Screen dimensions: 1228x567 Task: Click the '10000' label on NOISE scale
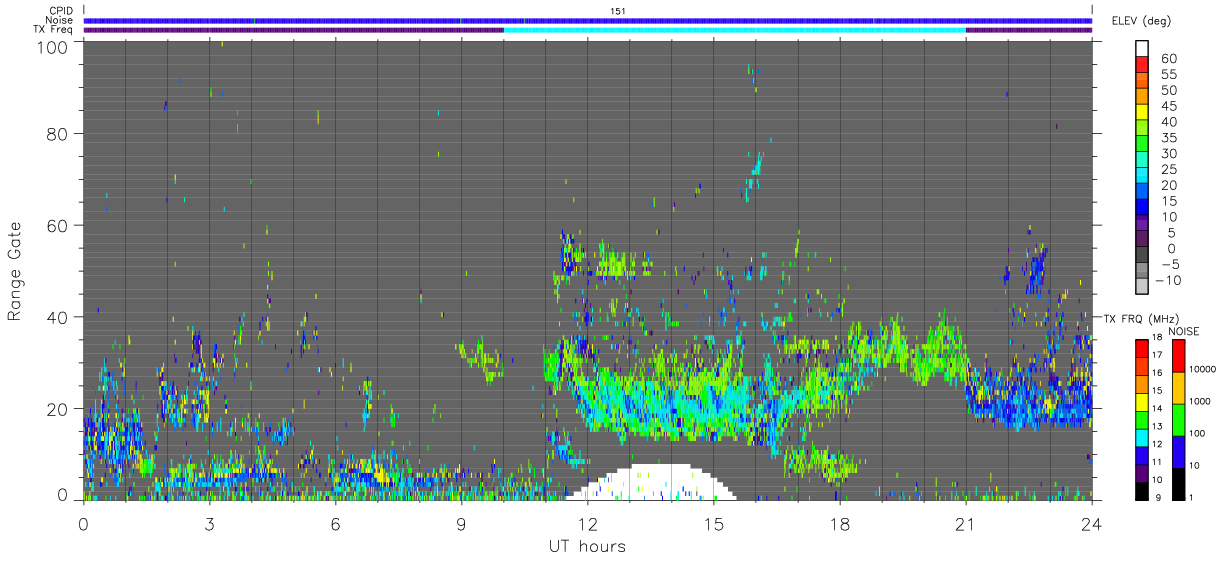pyautogui.click(x=1204, y=369)
